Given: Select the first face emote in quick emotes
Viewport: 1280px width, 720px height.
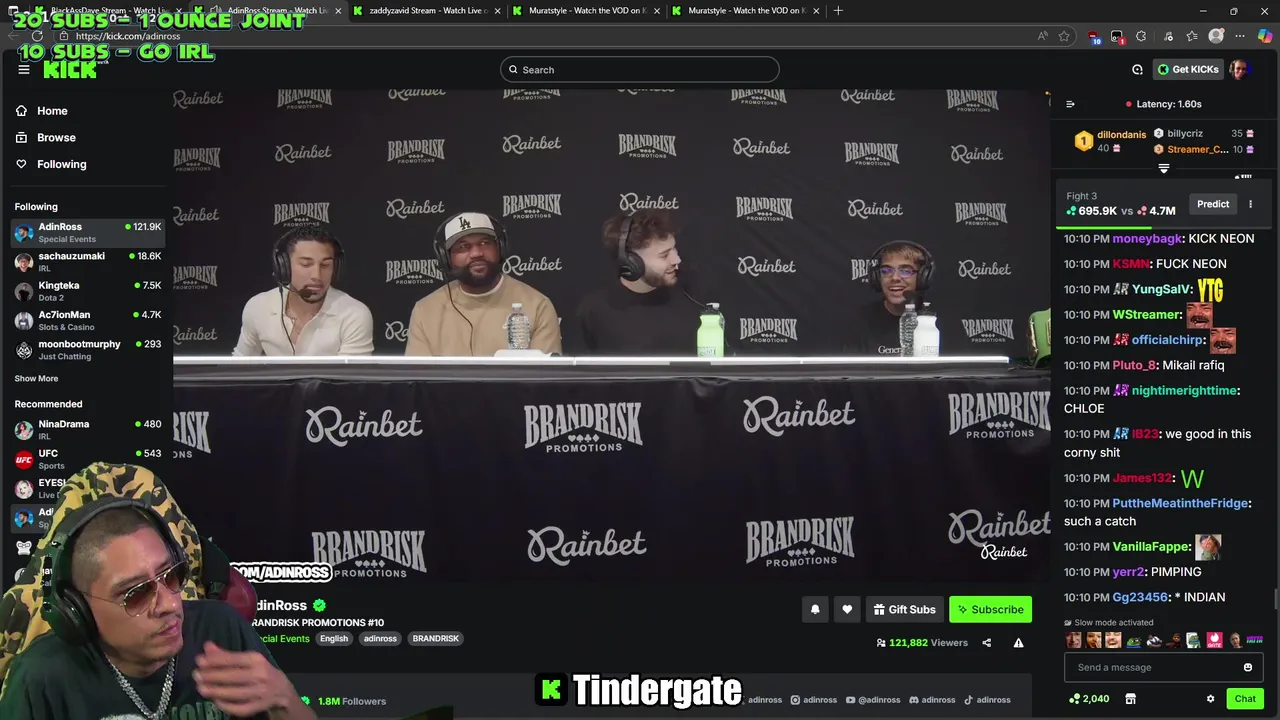Looking at the screenshot, I should [1074, 640].
